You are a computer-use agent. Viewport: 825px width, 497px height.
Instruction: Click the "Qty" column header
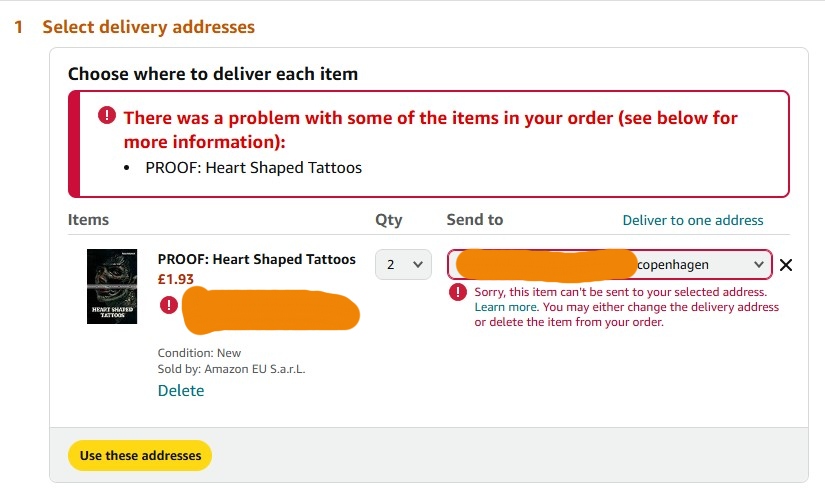point(388,219)
